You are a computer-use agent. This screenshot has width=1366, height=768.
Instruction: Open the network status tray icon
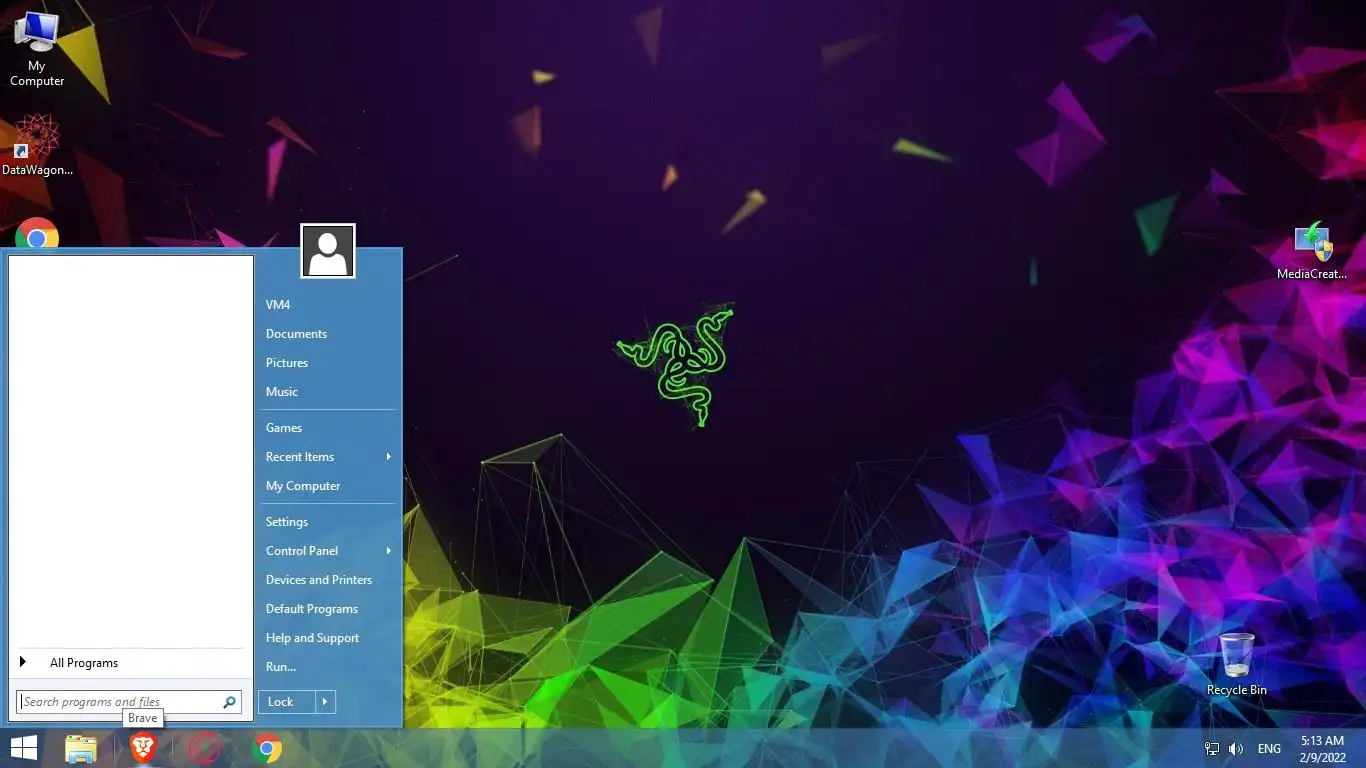coord(1211,749)
